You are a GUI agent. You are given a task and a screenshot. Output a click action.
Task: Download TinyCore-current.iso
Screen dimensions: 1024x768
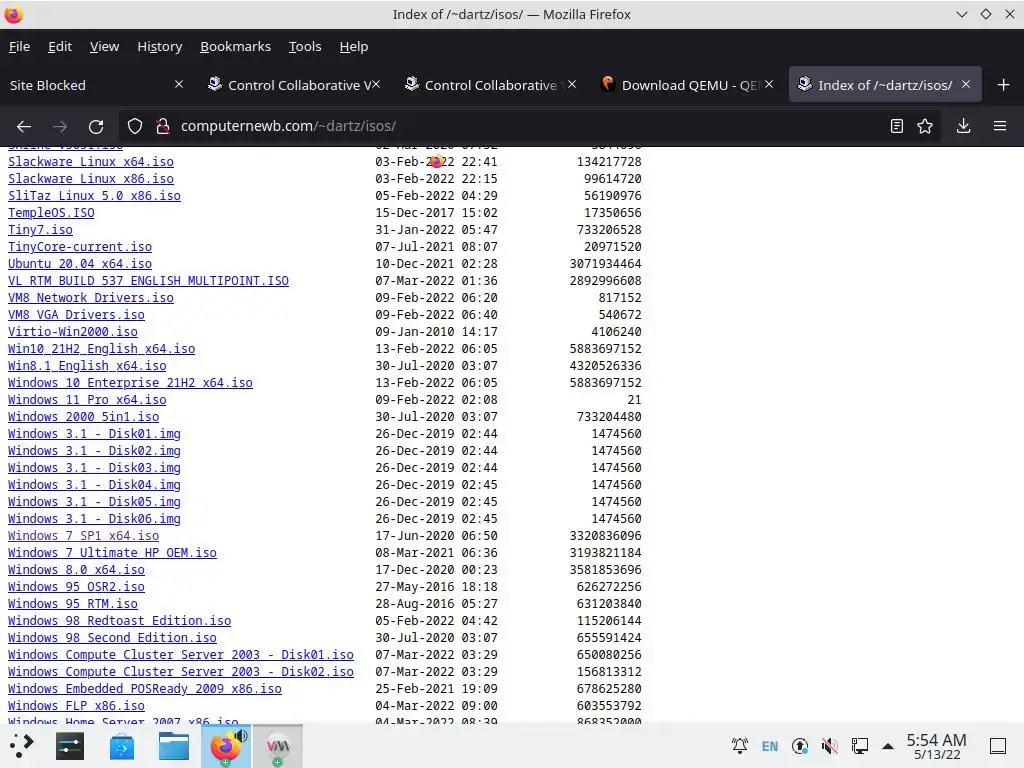pos(80,246)
